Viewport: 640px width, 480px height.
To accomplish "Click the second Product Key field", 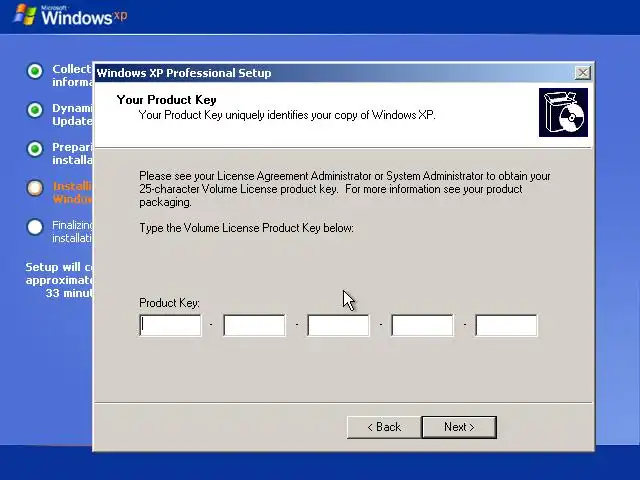I will point(254,325).
